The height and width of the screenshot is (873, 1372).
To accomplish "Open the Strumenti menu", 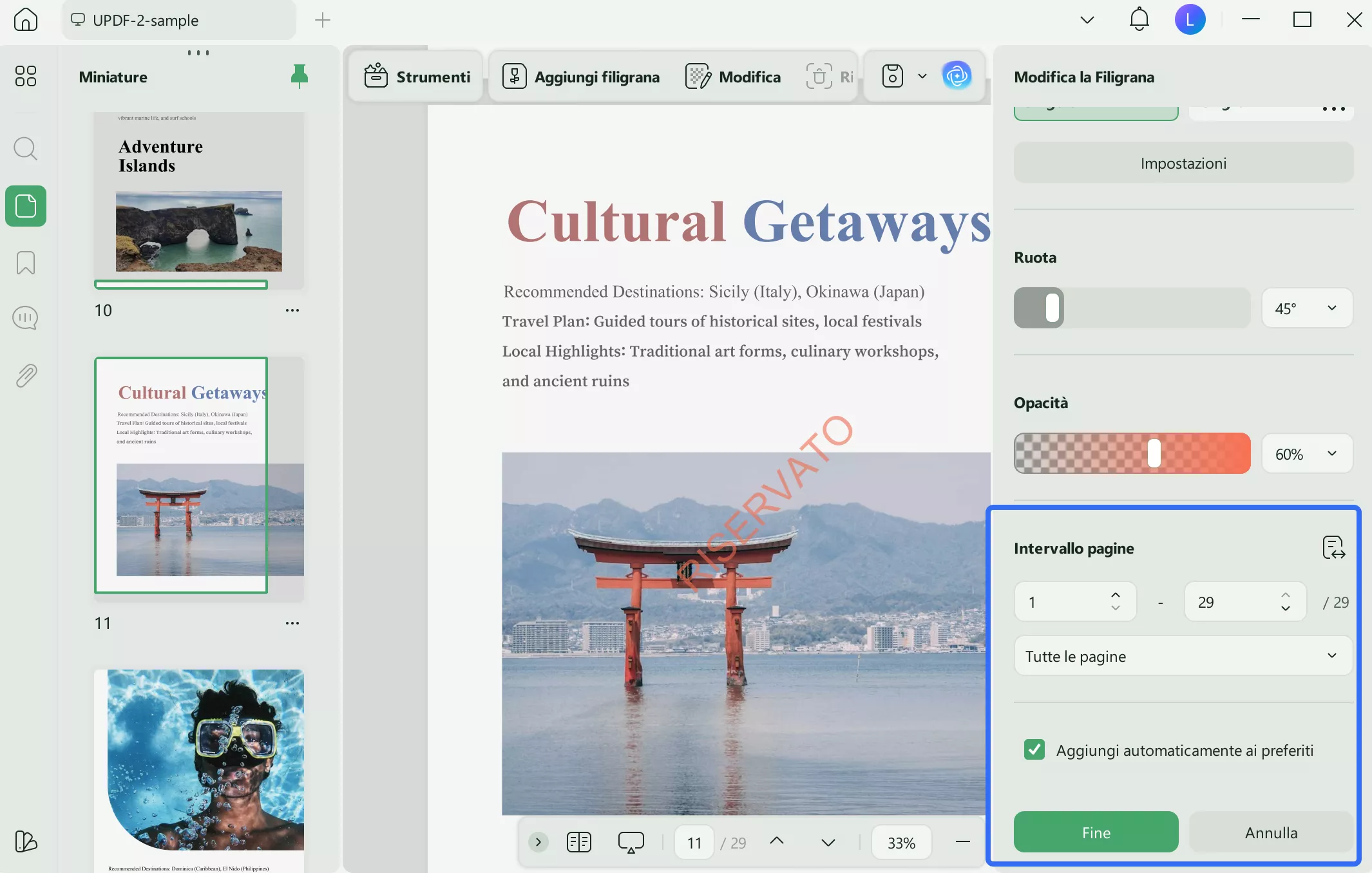I will coord(417,77).
